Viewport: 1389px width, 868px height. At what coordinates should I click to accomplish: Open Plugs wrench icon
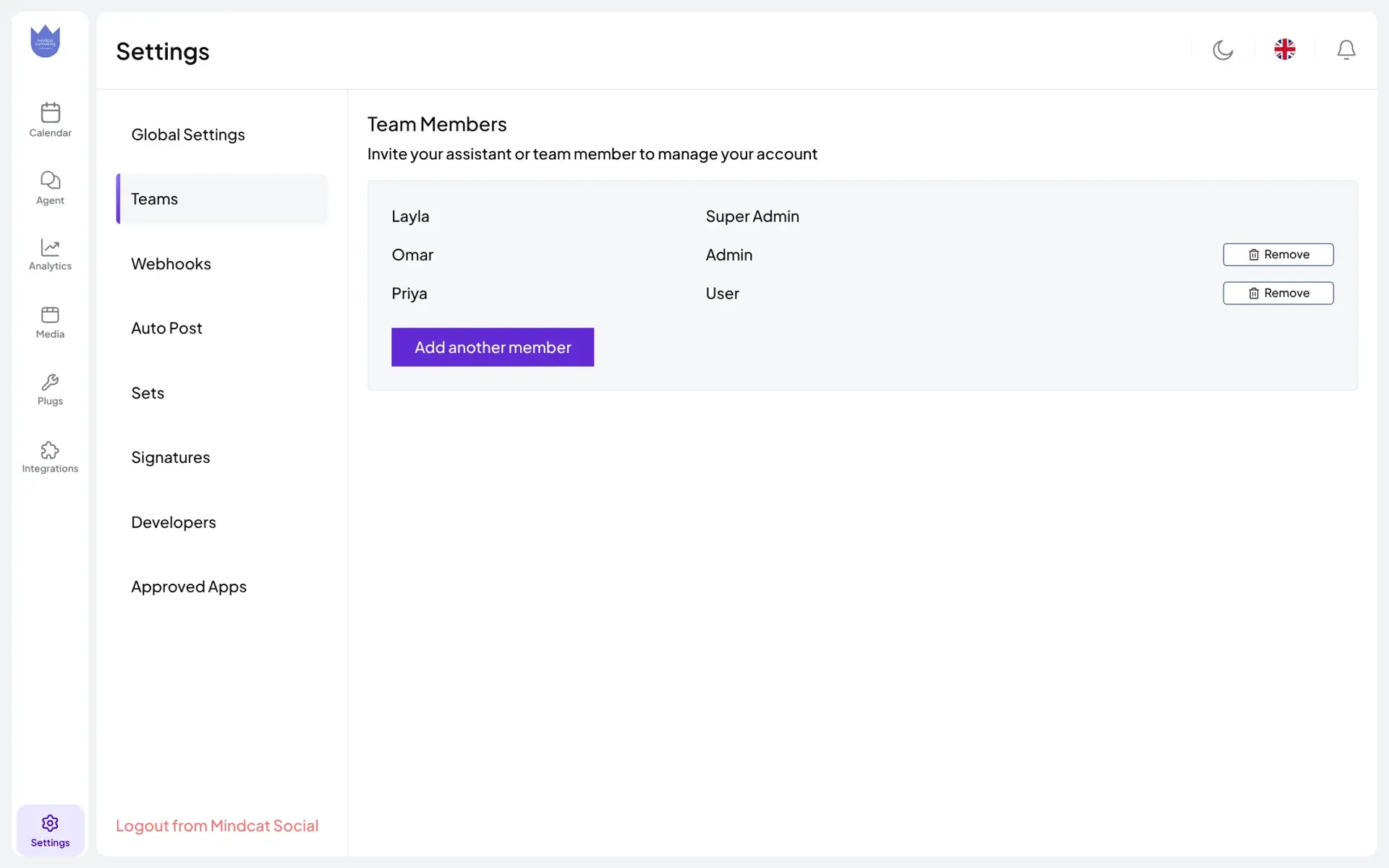click(x=50, y=390)
